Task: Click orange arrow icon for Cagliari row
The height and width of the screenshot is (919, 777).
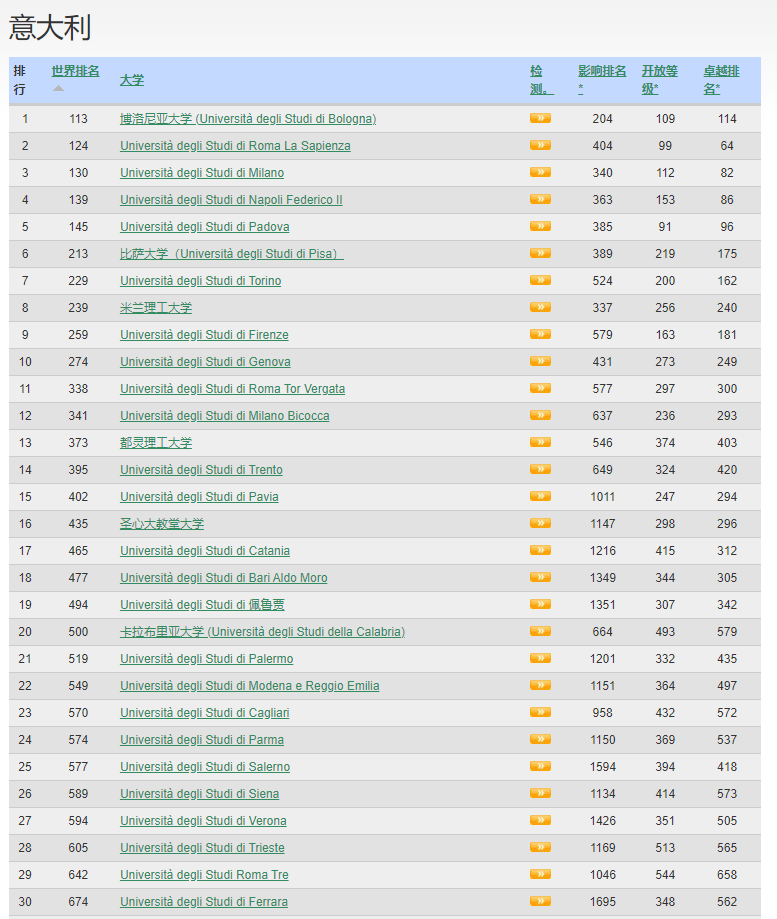Action: click(540, 712)
